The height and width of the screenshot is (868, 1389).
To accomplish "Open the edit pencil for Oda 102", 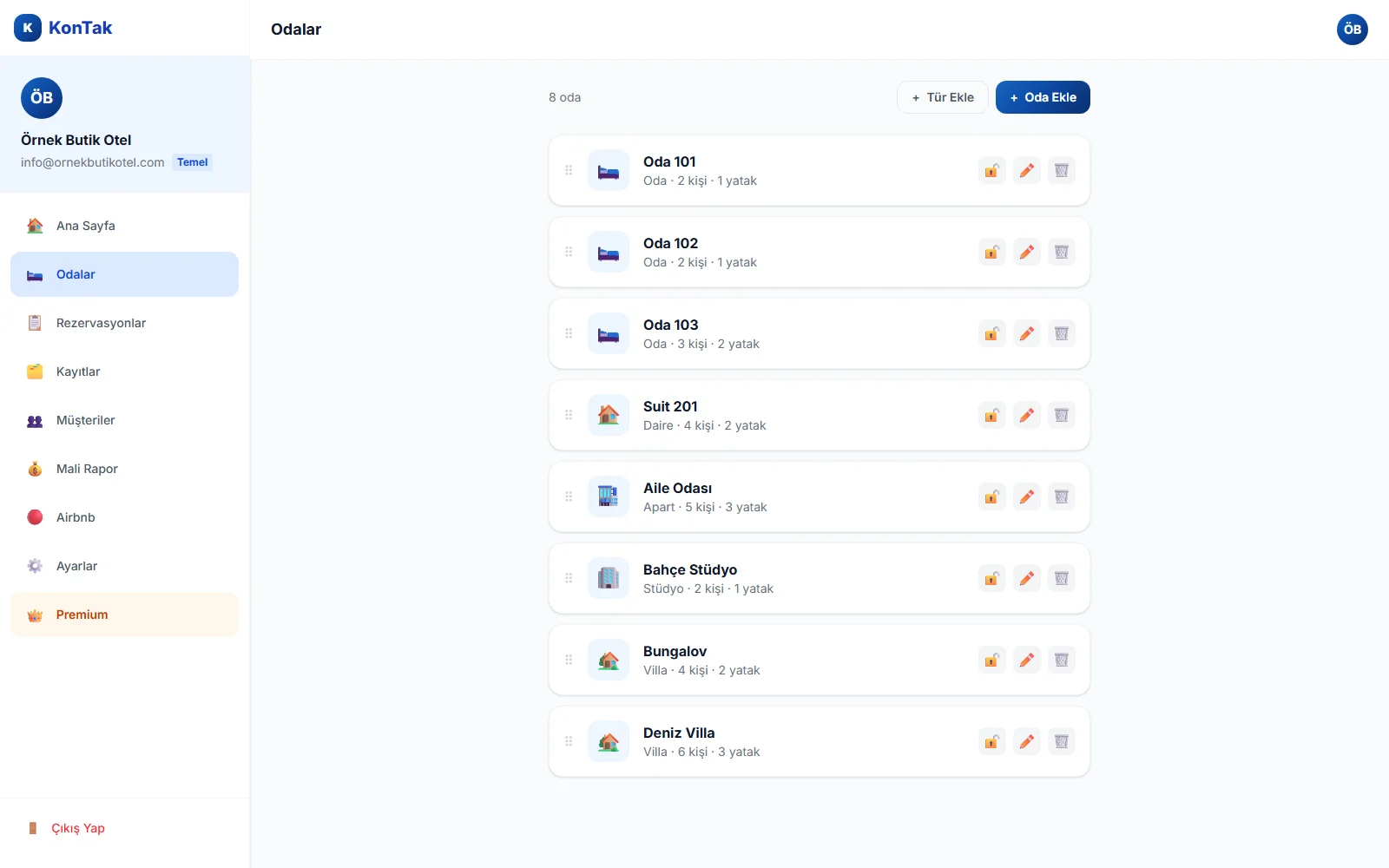I will pos(1027,252).
